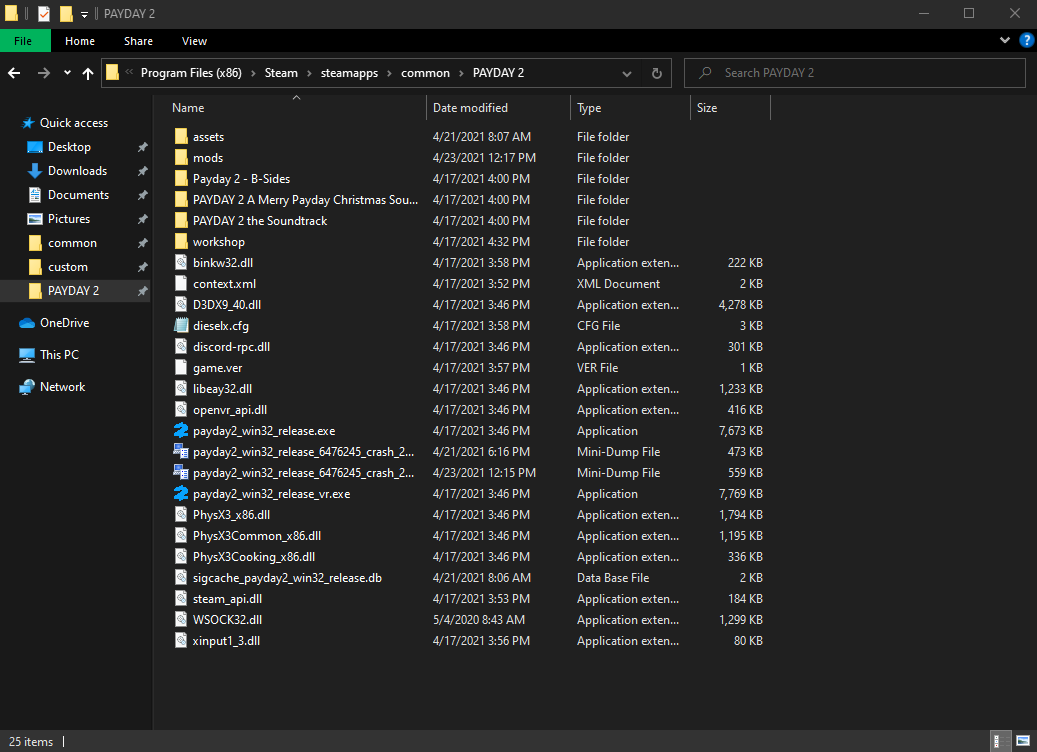Expand chevron after steamapps in address bar
This screenshot has width=1037, height=752.
[390, 73]
